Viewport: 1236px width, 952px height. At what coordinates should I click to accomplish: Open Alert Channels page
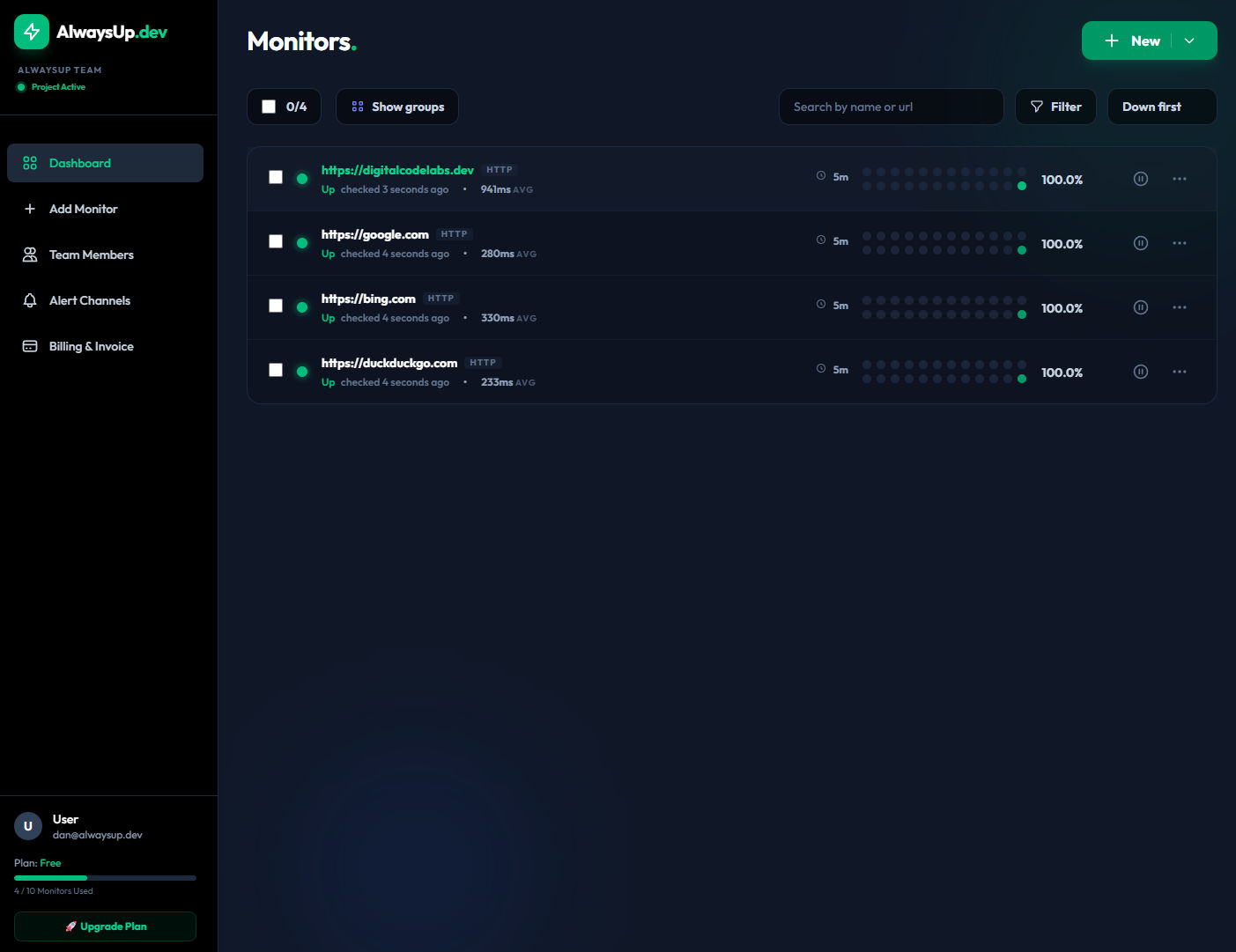click(x=105, y=300)
